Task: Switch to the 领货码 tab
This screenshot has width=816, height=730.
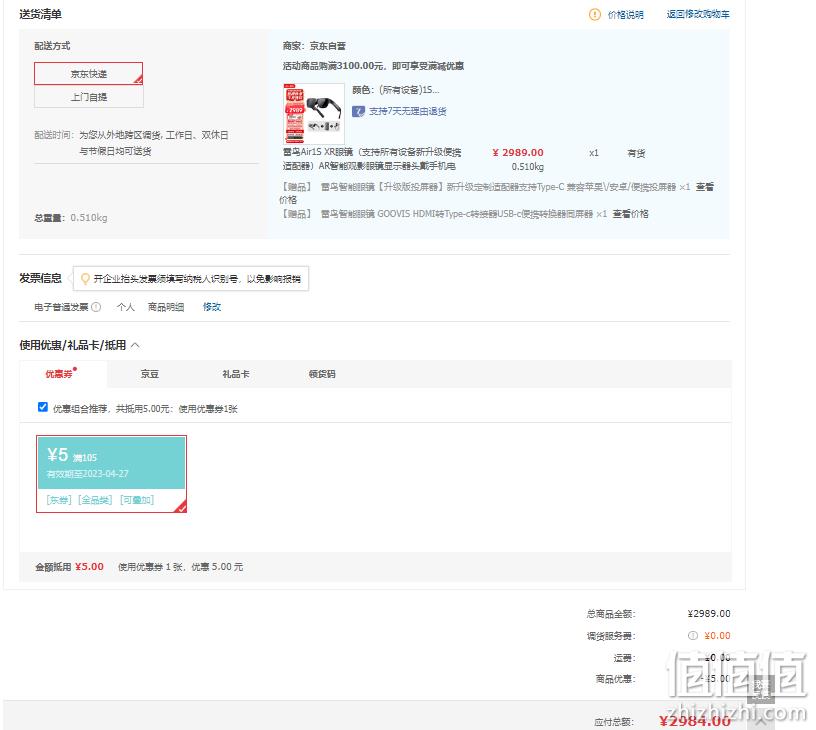Action: pos(322,374)
